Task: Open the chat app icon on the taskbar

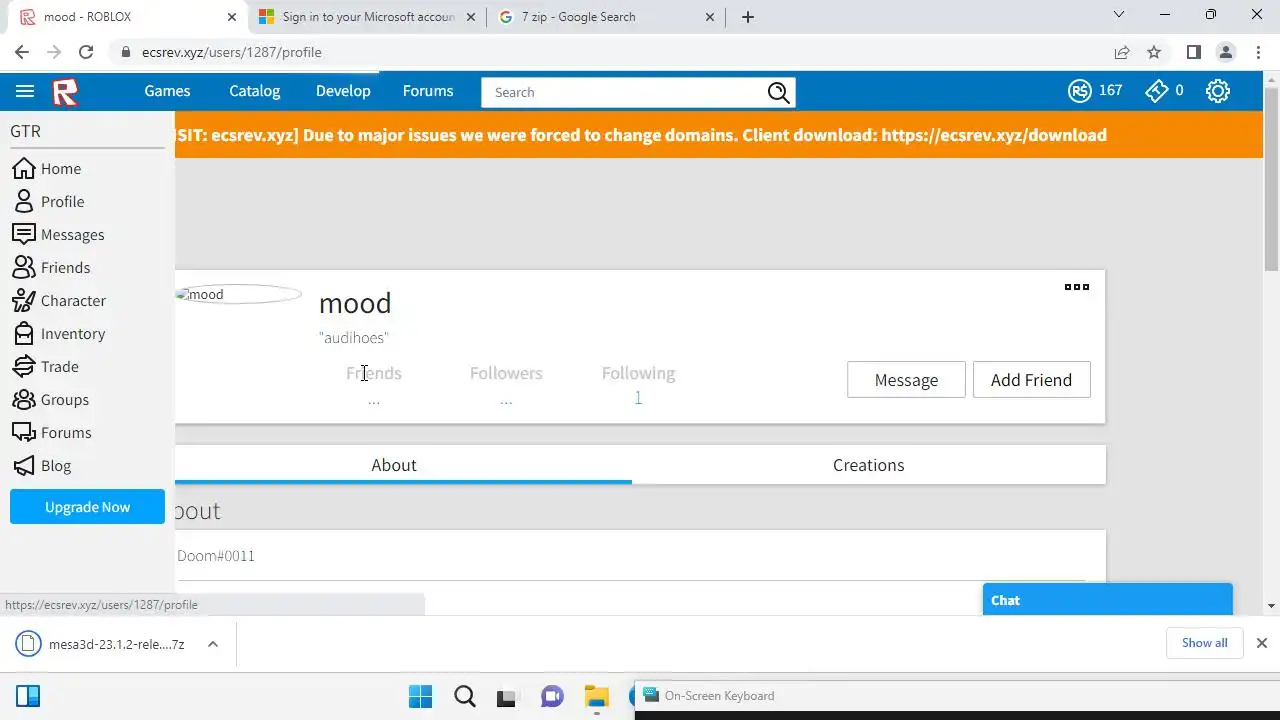Action: click(552, 696)
